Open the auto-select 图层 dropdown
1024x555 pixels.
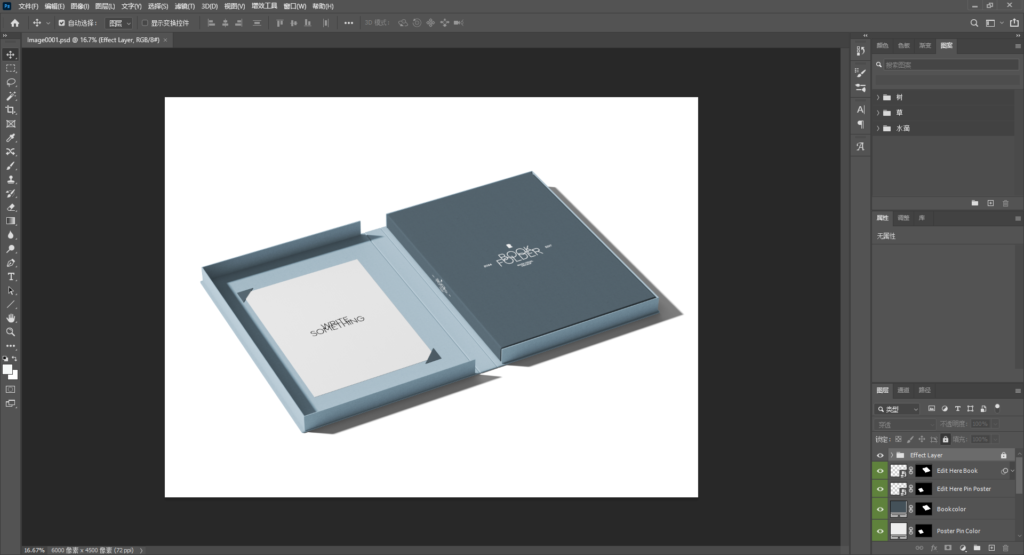click(119, 23)
